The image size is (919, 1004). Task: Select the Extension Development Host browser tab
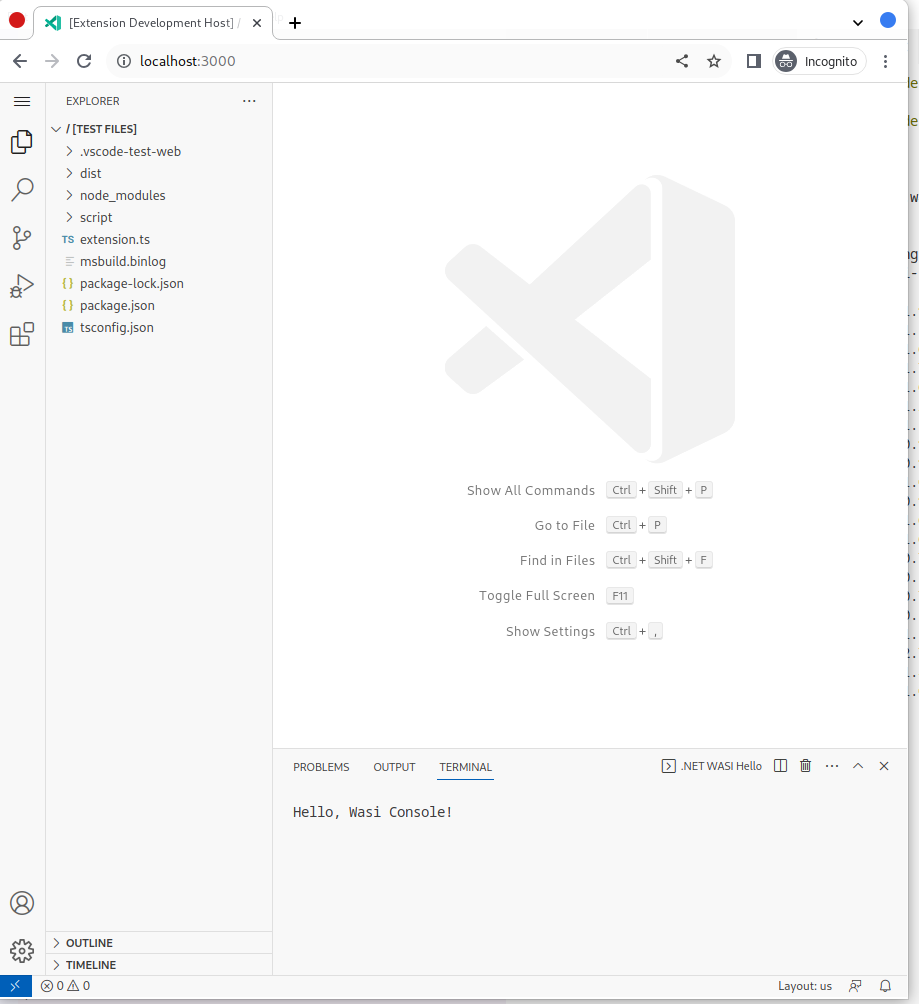tap(152, 23)
